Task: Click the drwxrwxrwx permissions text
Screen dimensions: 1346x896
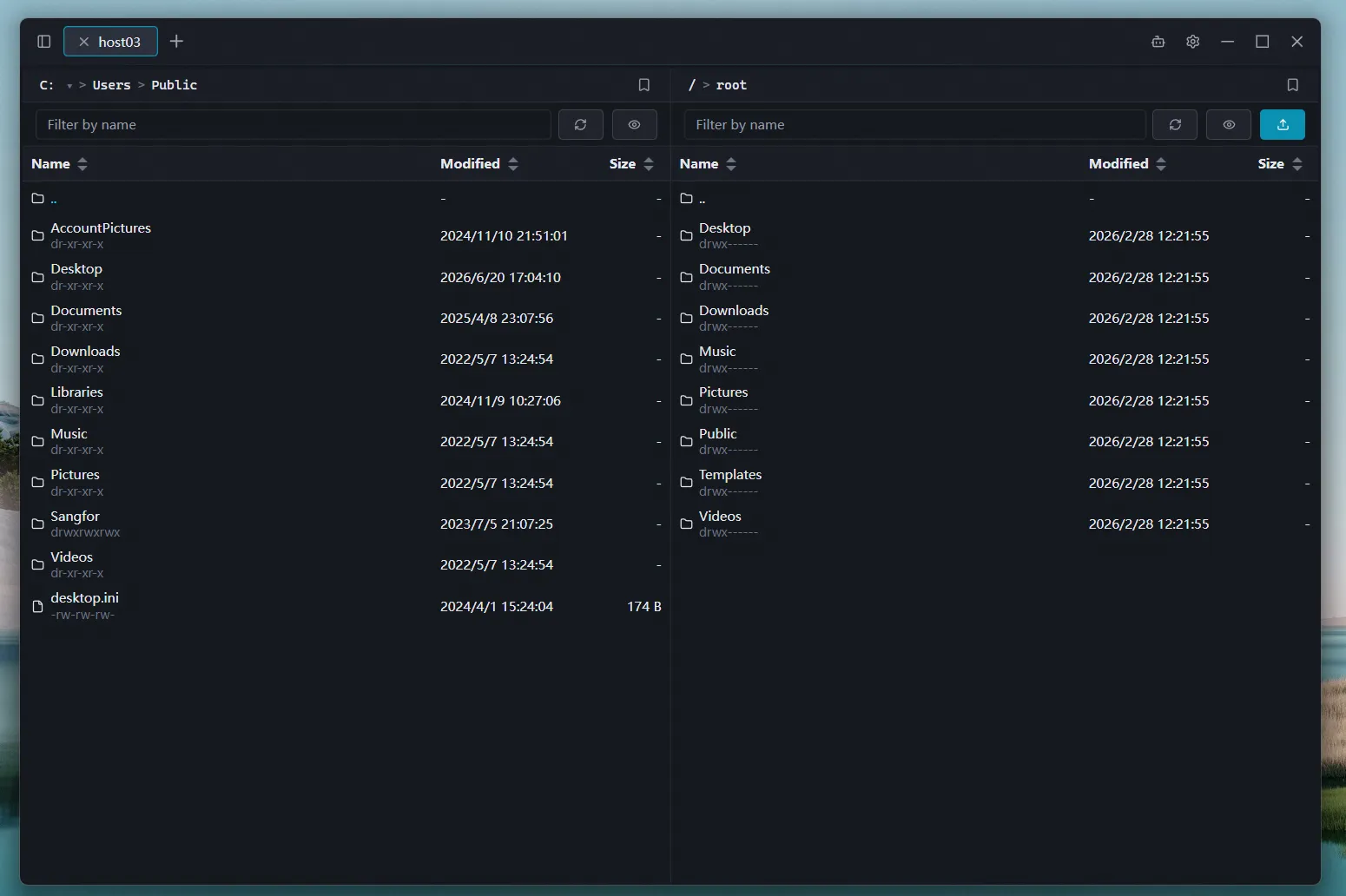Action: 85,532
